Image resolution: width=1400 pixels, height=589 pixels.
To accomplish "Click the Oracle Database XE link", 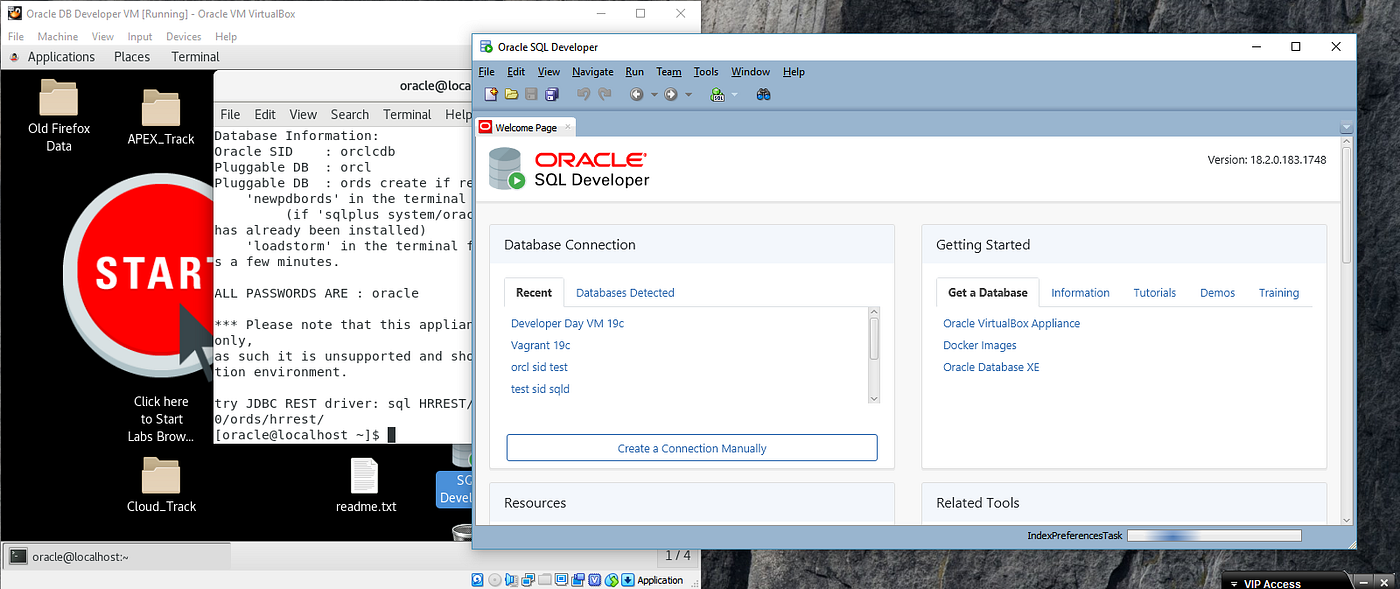I will [x=991, y=367].
